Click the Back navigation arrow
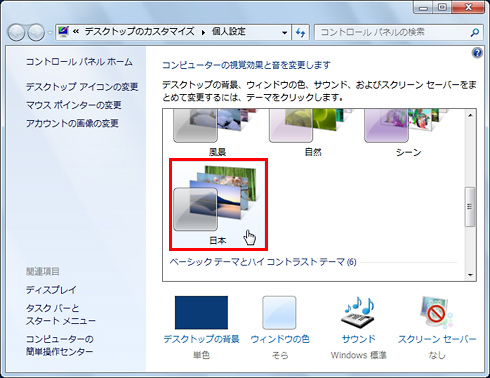Image resolution: width=490 pixels, height=378 pixels. click(x=16, y=32)
